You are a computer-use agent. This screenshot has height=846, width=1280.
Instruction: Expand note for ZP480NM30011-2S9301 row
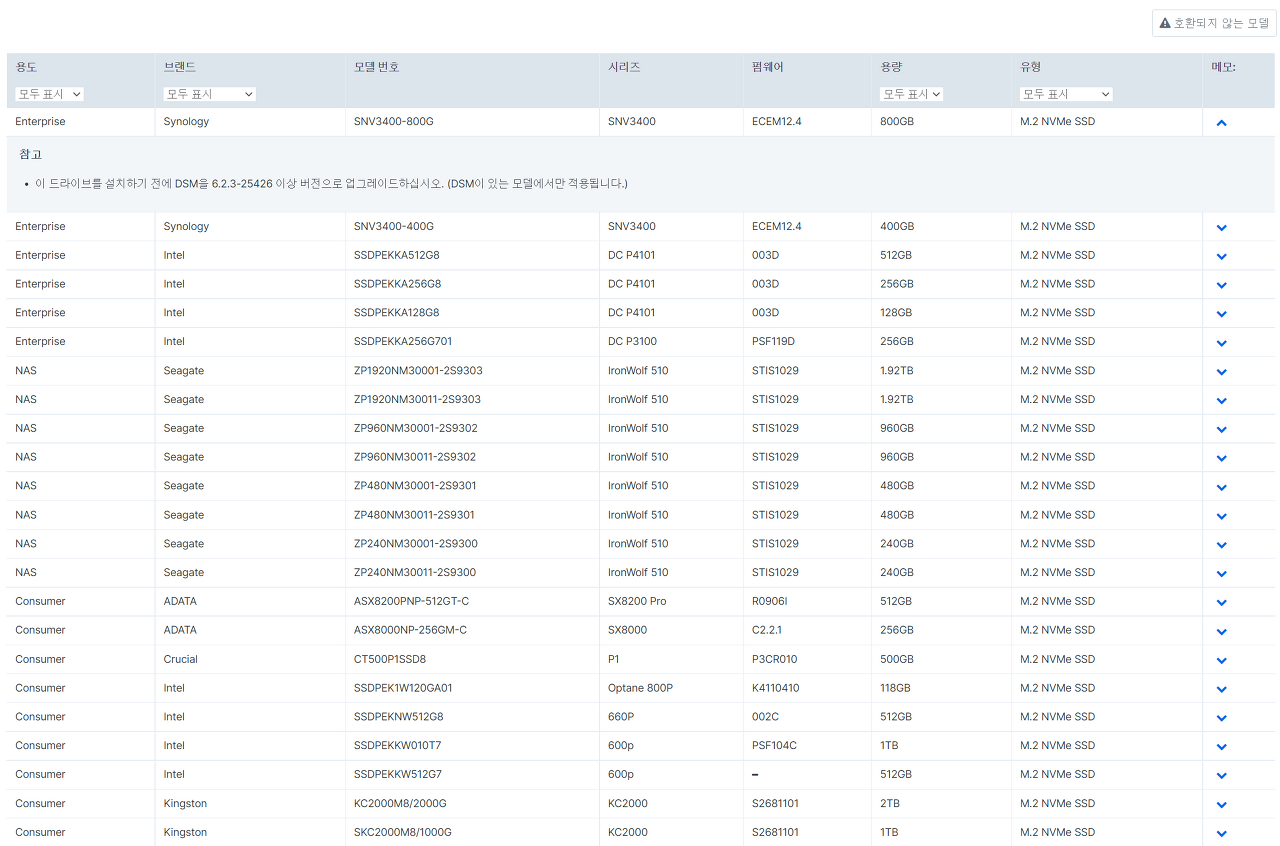tap(1221, 516)
